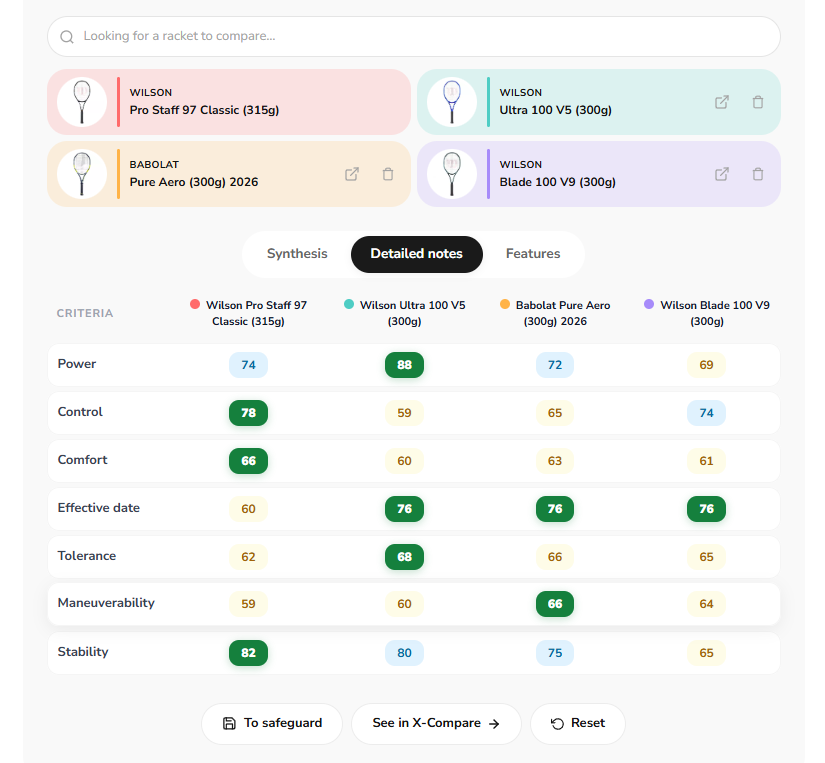Click the magnifier search icon

[x=67, y=36]
